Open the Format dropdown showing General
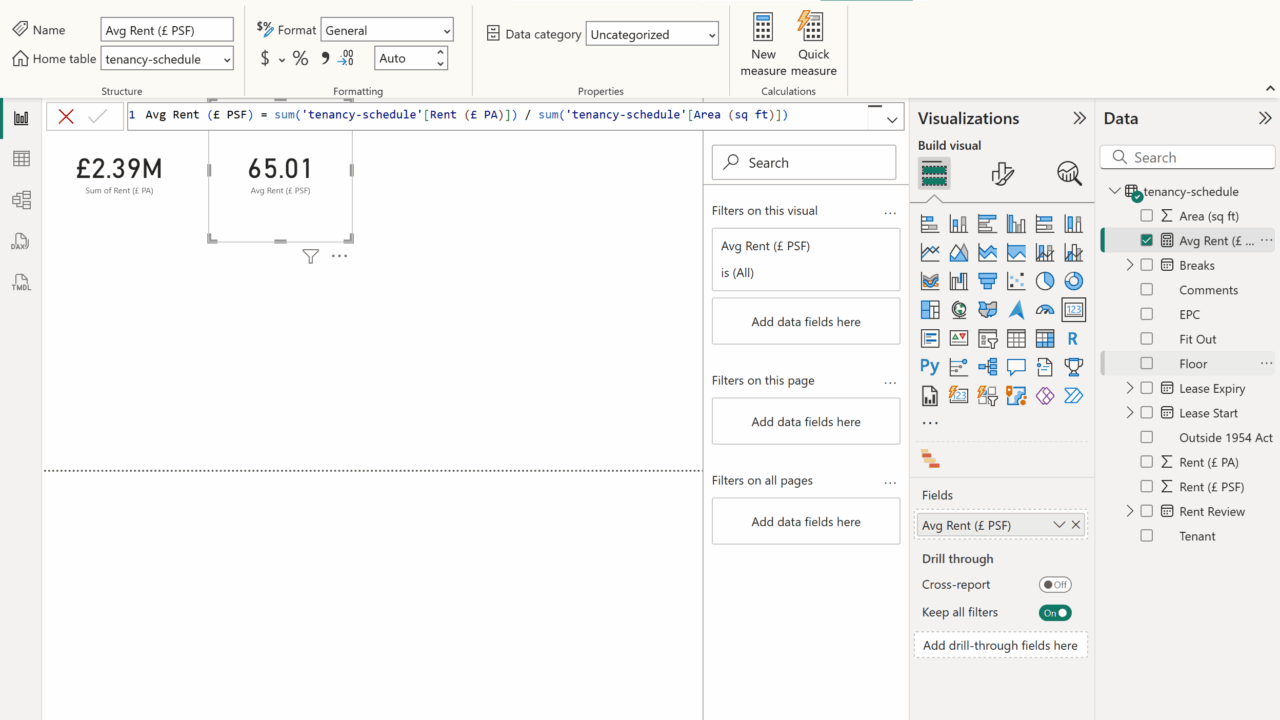Viewport: 1280px width, 720px height. [387, 31]
